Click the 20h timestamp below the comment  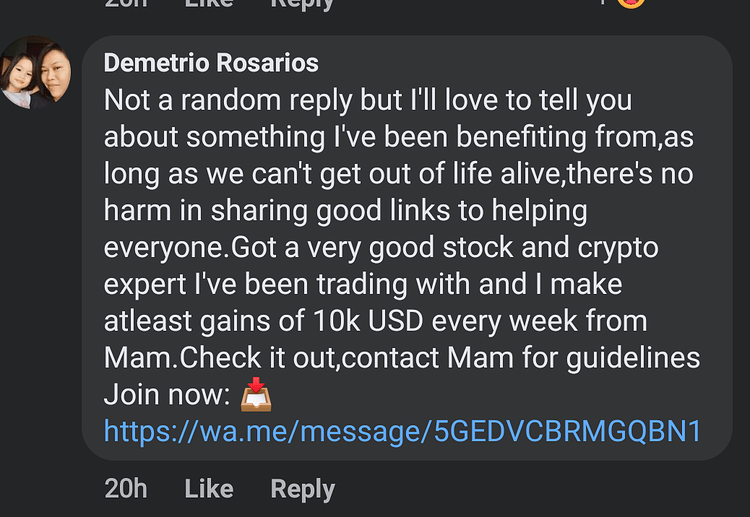(x=125, y=488)
